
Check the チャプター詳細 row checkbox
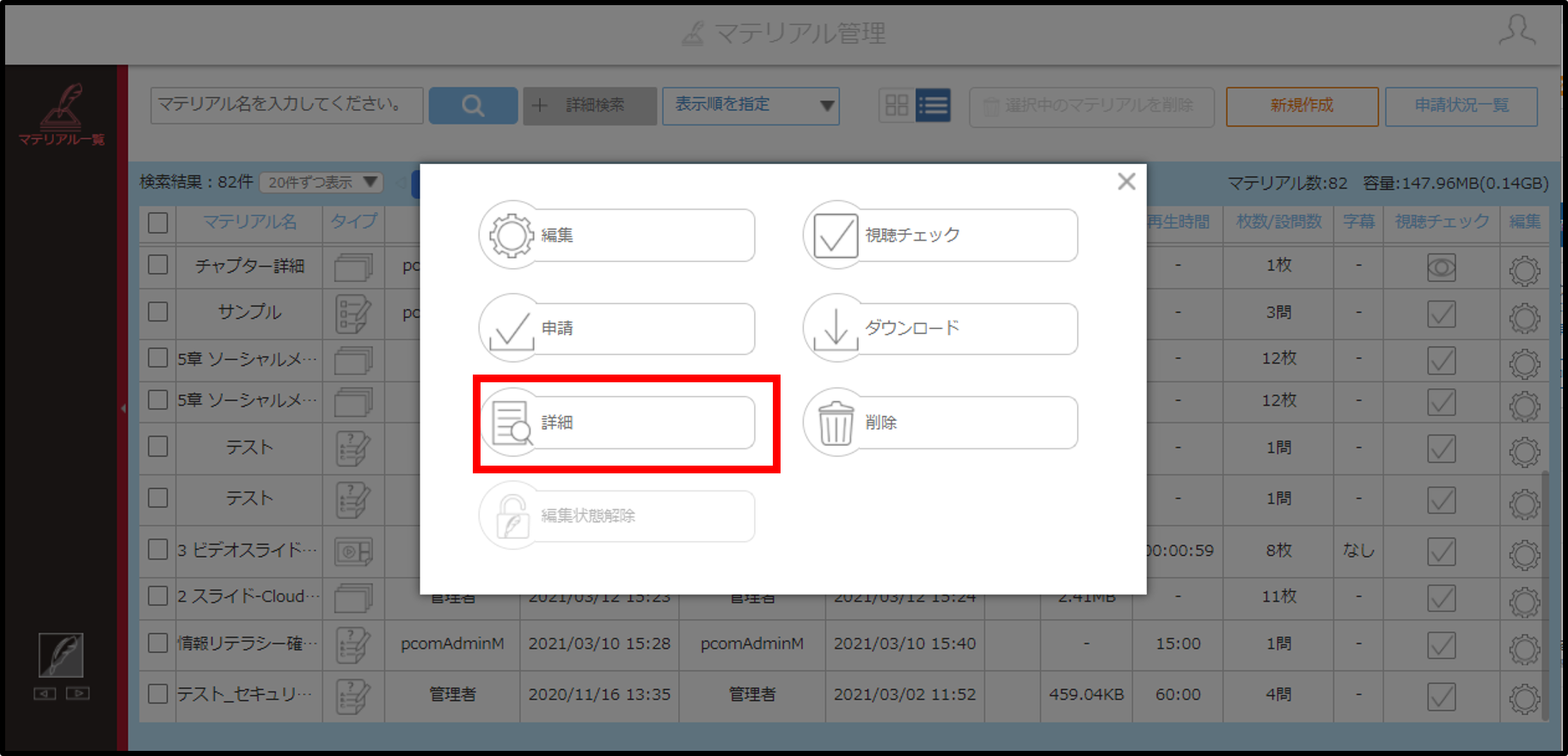tap(158, 265)
